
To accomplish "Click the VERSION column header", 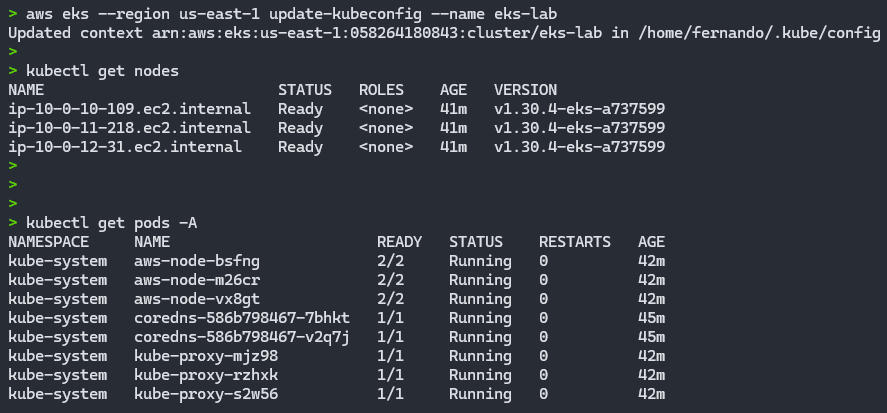I will 526,90.
